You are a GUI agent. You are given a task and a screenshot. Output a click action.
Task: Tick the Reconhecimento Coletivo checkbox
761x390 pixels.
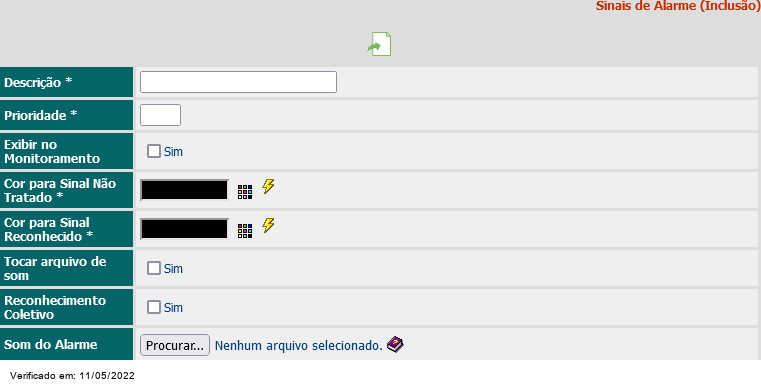pos(154,307)
